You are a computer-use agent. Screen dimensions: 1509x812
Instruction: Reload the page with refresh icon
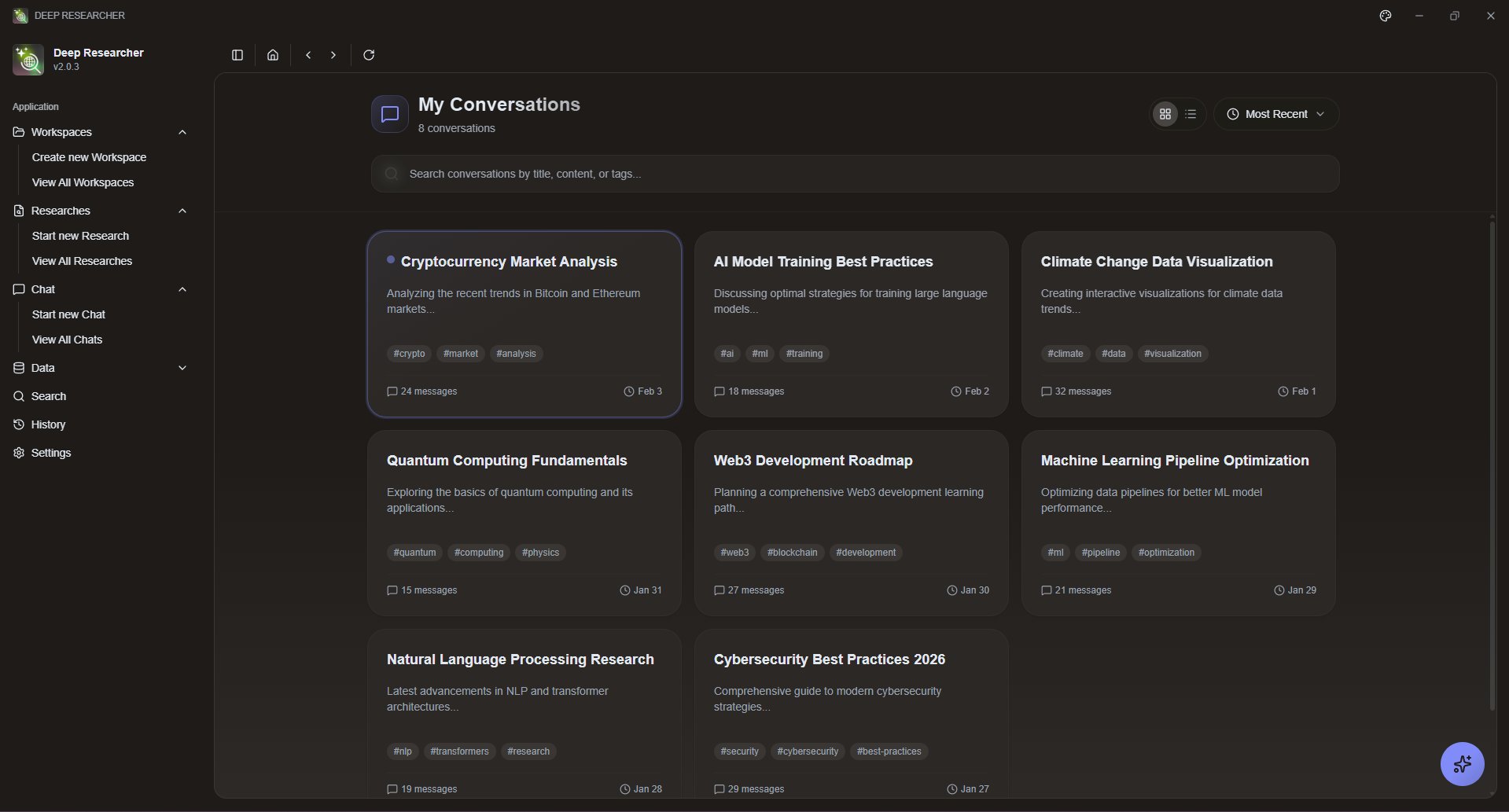[x=369, y=55]
